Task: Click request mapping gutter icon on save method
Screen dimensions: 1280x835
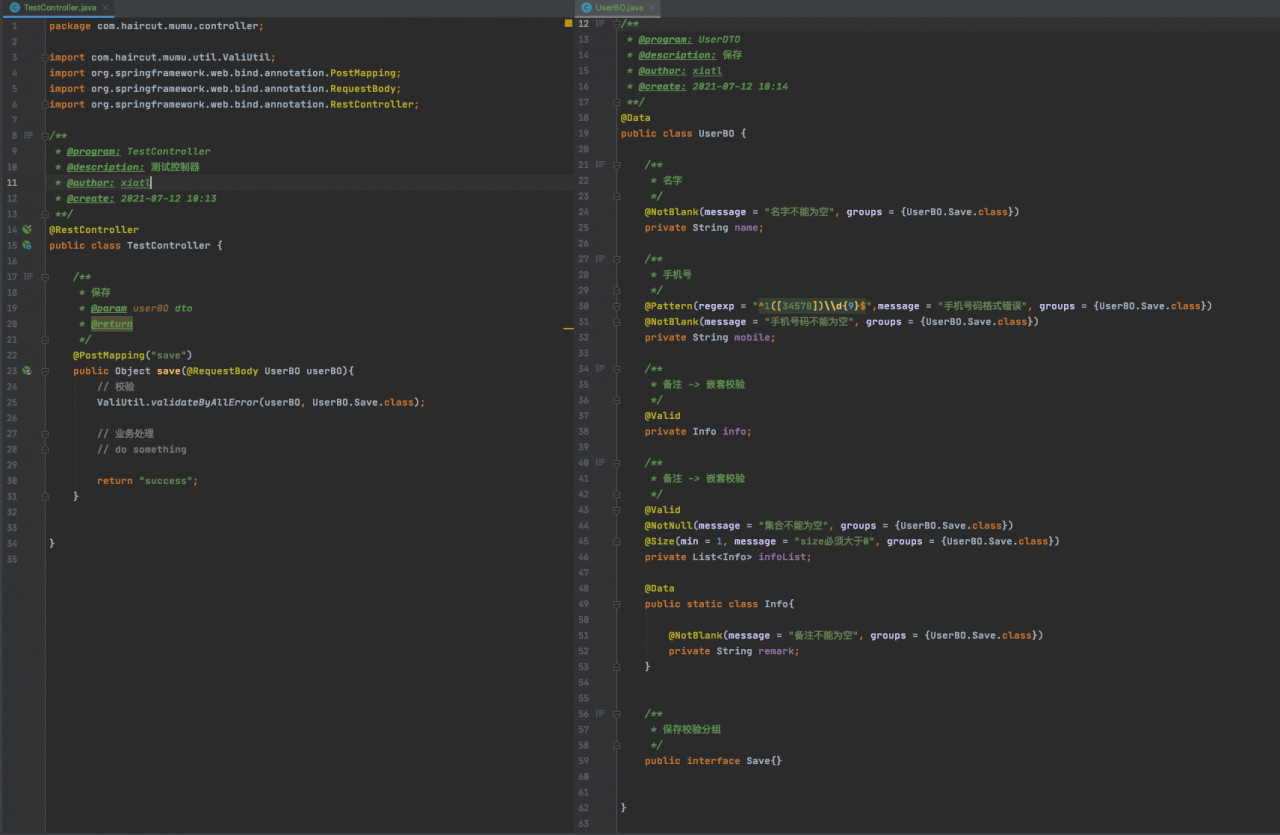Action: (x=27, y=371)
